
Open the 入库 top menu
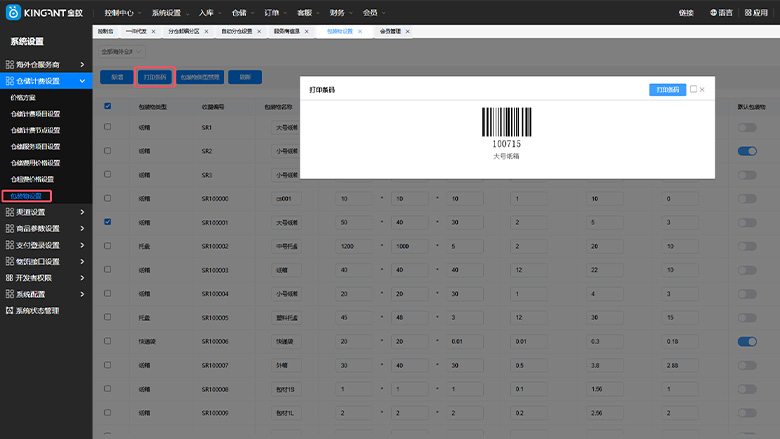tap(209, 13)
